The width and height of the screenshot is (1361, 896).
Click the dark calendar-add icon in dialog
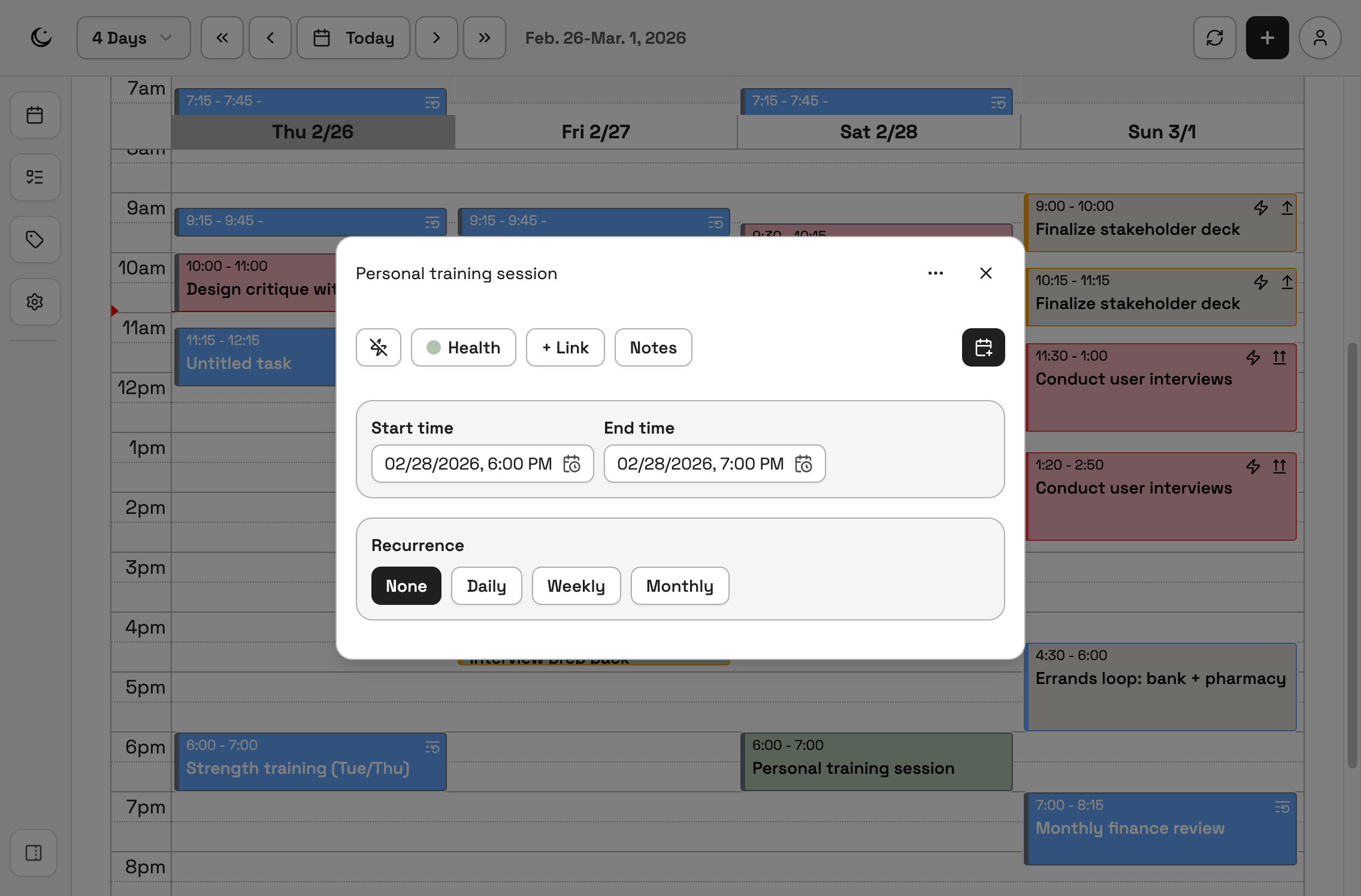[x=983, y=347]
